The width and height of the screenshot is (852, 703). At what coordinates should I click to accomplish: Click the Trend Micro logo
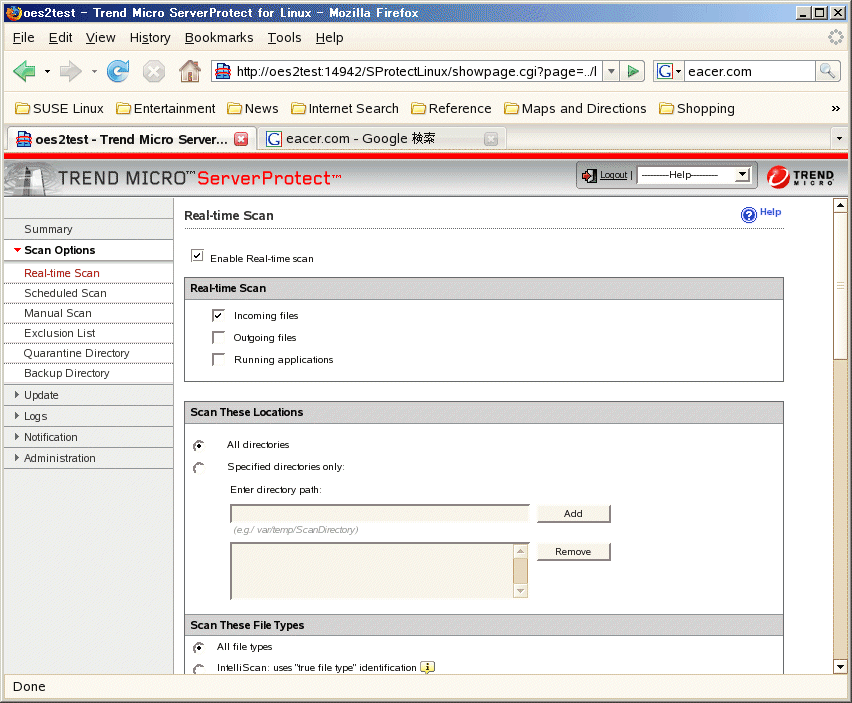point(800,177)
